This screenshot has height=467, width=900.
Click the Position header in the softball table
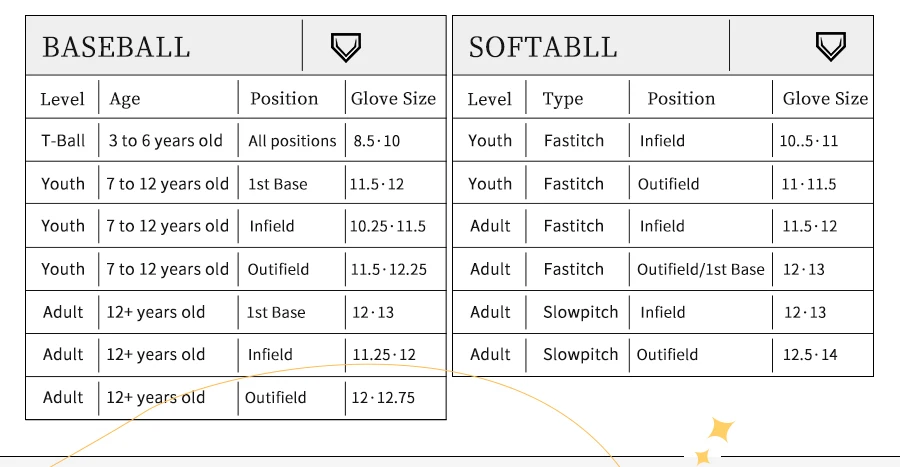[x=681, y=99]
